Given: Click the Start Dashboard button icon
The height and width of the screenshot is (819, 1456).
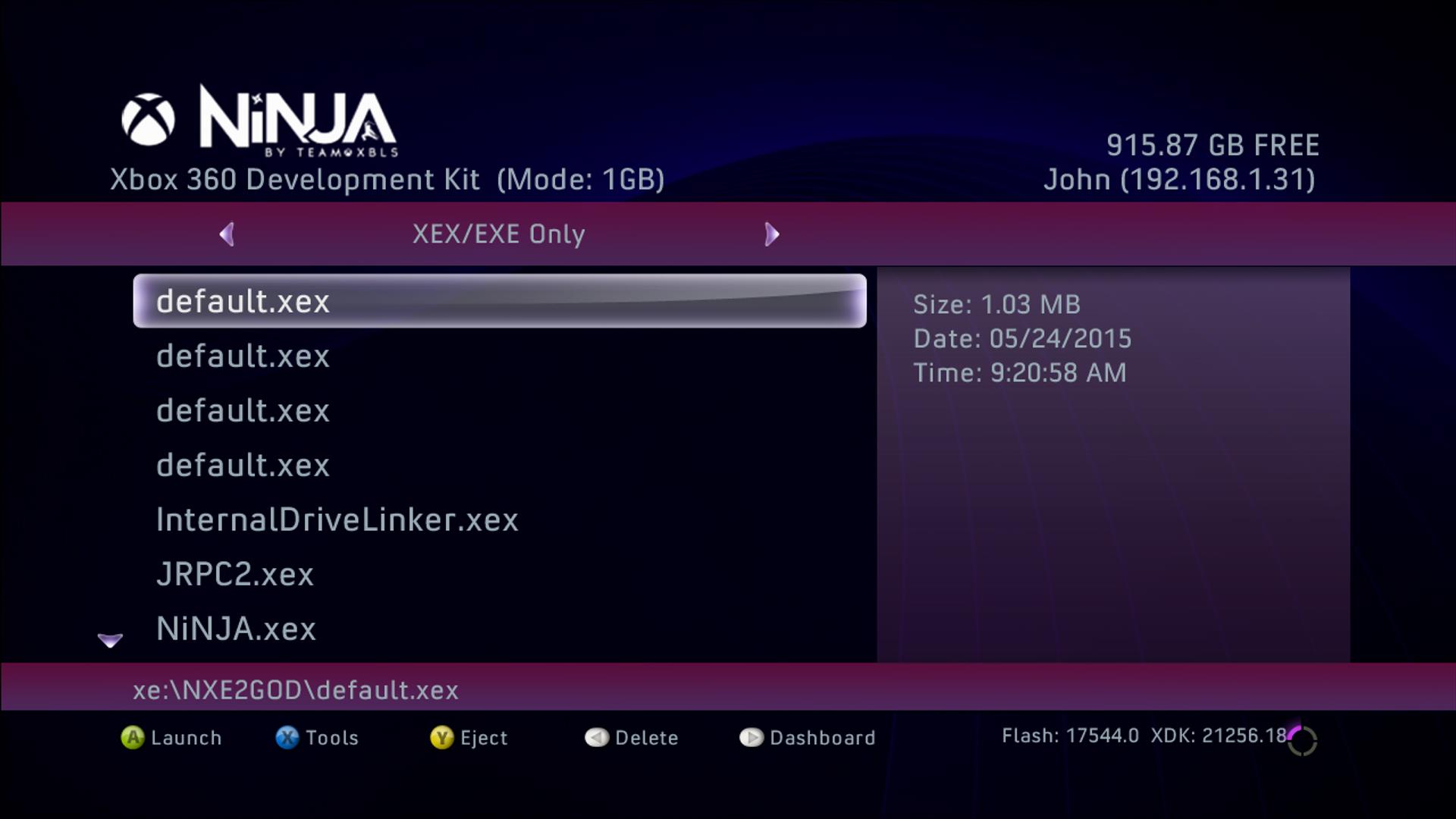Looking at the screenshot, I should (x=752, y=738).
